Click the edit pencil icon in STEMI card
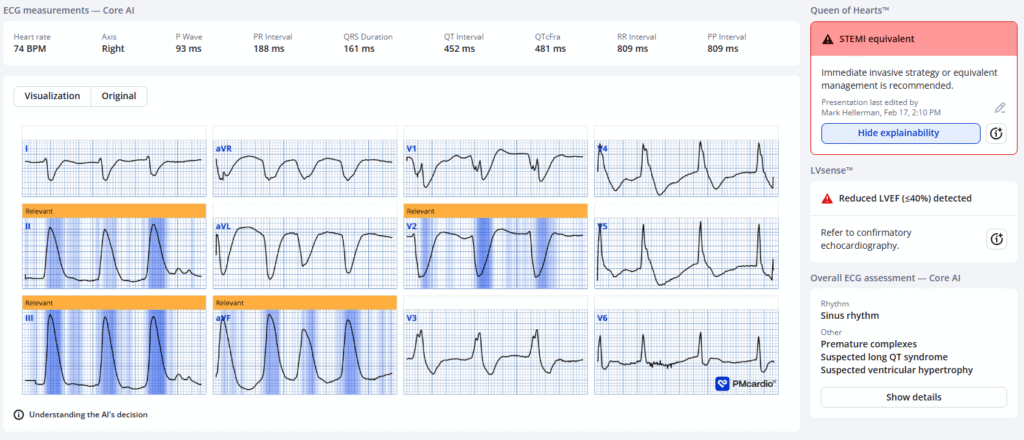1024x440 pixels. [x=999, y=108]
